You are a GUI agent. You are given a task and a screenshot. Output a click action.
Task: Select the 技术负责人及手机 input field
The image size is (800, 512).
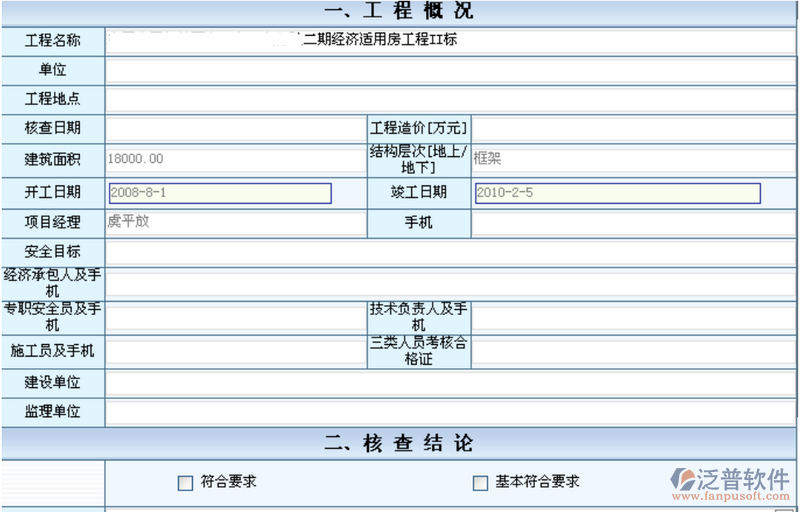pyautogui.click(x=633, y=318)
